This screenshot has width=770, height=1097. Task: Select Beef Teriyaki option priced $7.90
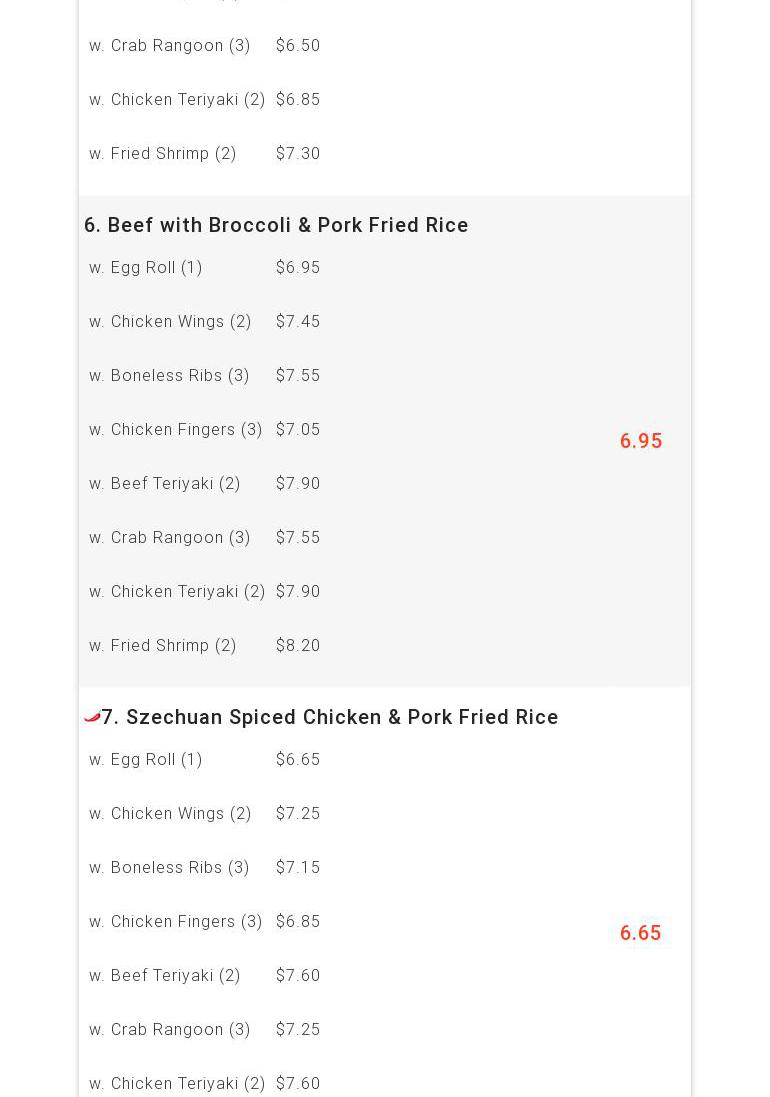click(x=165, y=484)
